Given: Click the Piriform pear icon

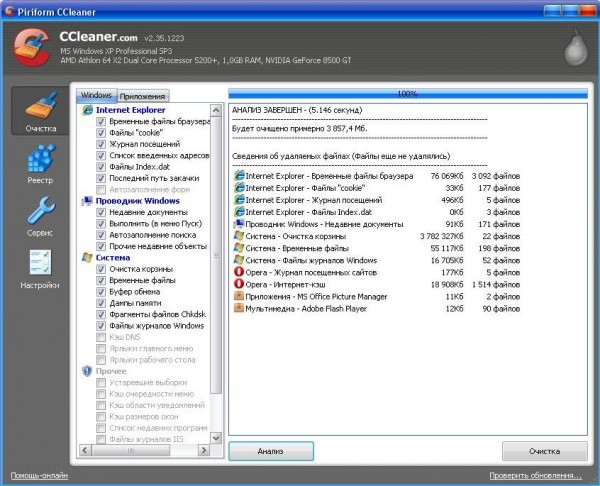Looking at the screenshot, I should click(576, 47).
